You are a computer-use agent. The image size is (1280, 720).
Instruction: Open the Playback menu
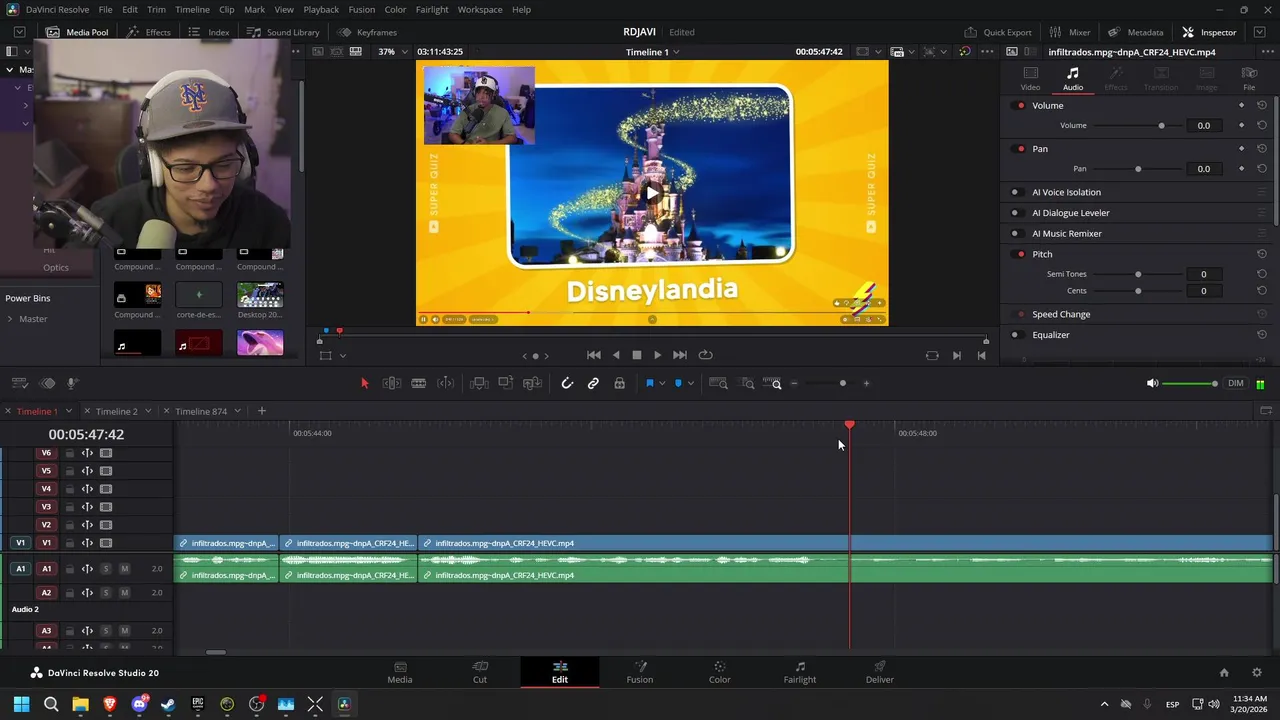(x=321, y=9)
